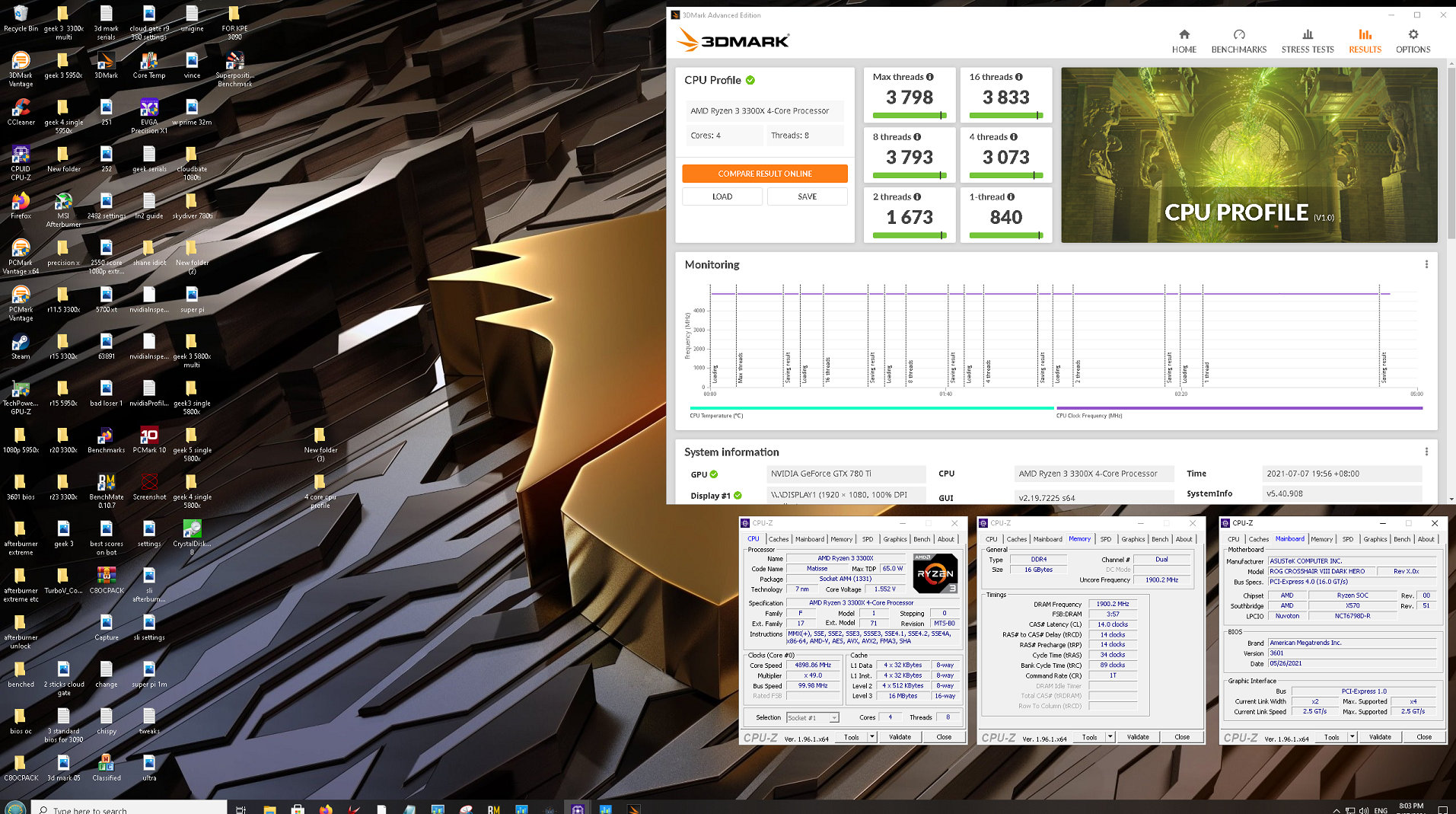Expand Tools dropdown arrow in right CPU-Z window
This screenshot has width=1456, height=814.
[1352, 736]
